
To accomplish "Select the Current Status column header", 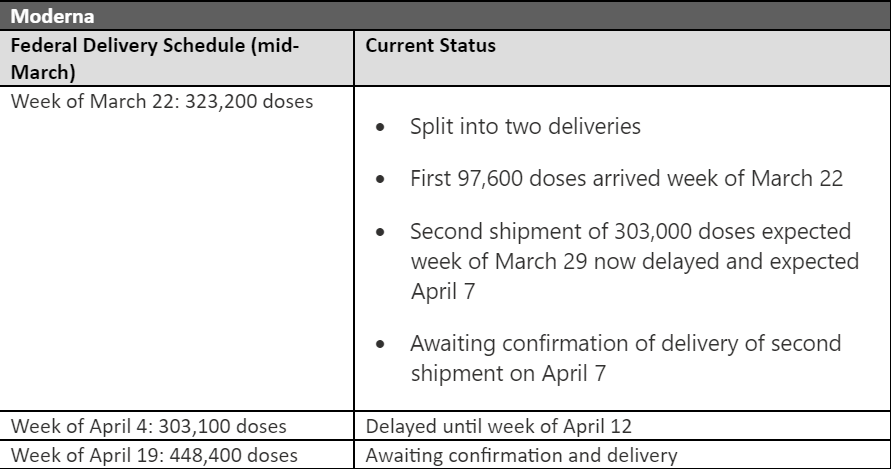I will click(x=622, y=59).
